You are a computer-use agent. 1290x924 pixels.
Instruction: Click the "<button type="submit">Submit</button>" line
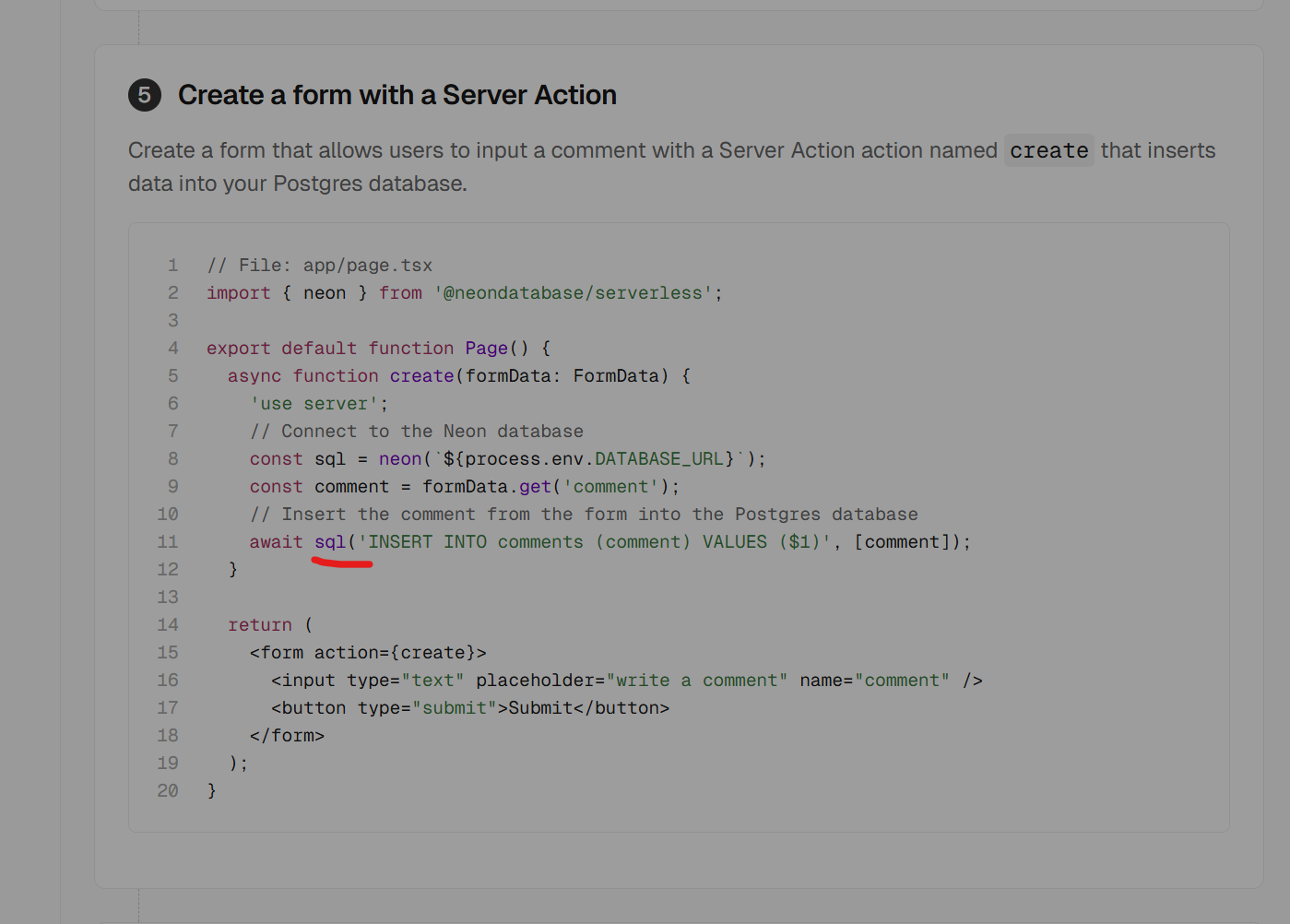point(470,708)
